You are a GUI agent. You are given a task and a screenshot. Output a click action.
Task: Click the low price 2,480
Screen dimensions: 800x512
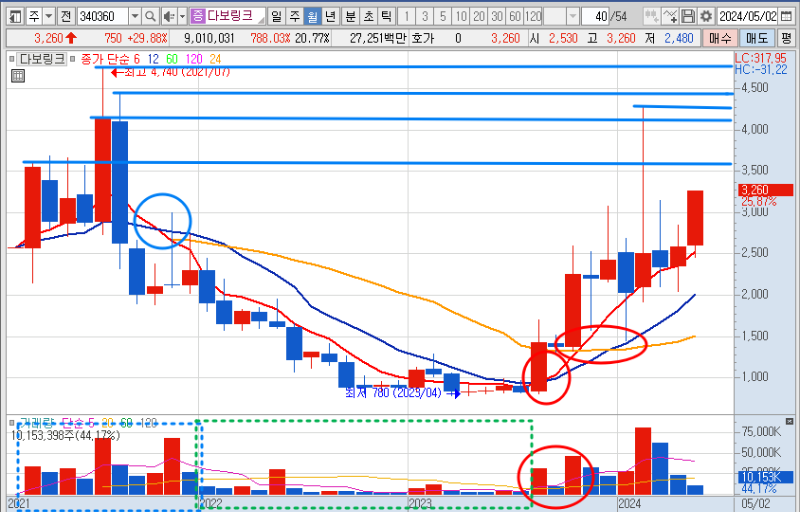click(x=679, y=38)
